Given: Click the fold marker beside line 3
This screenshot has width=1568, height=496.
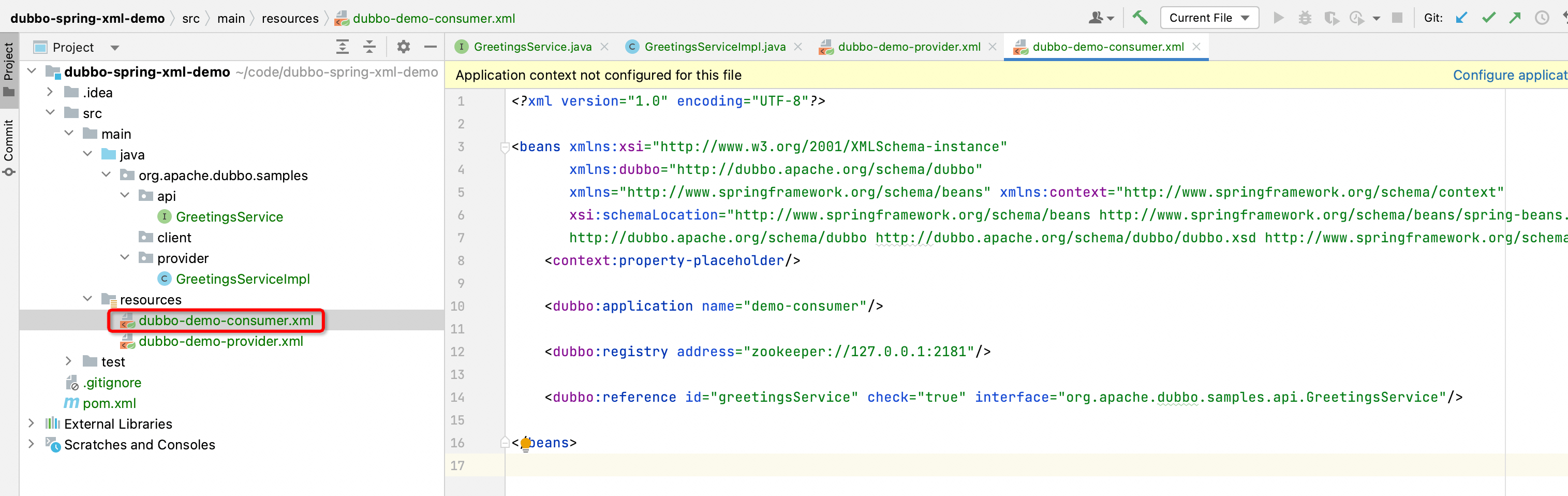Looking at the screenshot, I should point(505,147).
